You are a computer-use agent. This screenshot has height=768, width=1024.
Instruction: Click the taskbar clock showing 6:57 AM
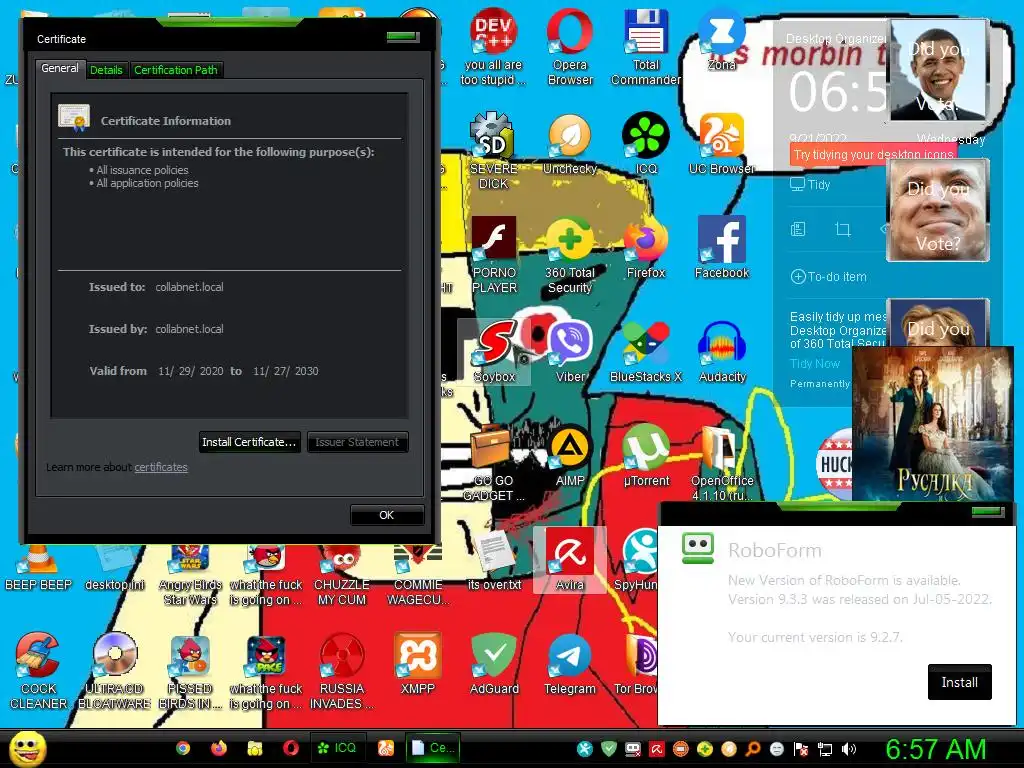pos(935,749)
